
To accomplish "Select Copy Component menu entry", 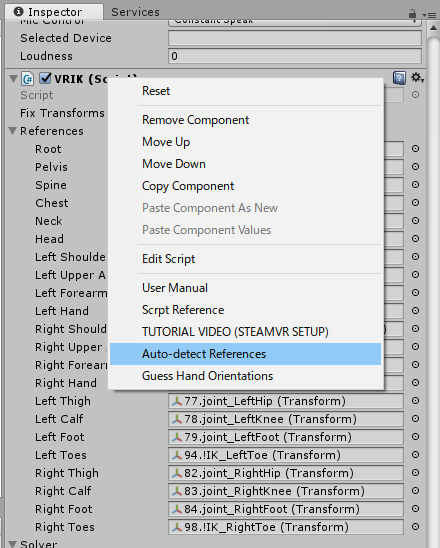I will (x=245, y=186).
